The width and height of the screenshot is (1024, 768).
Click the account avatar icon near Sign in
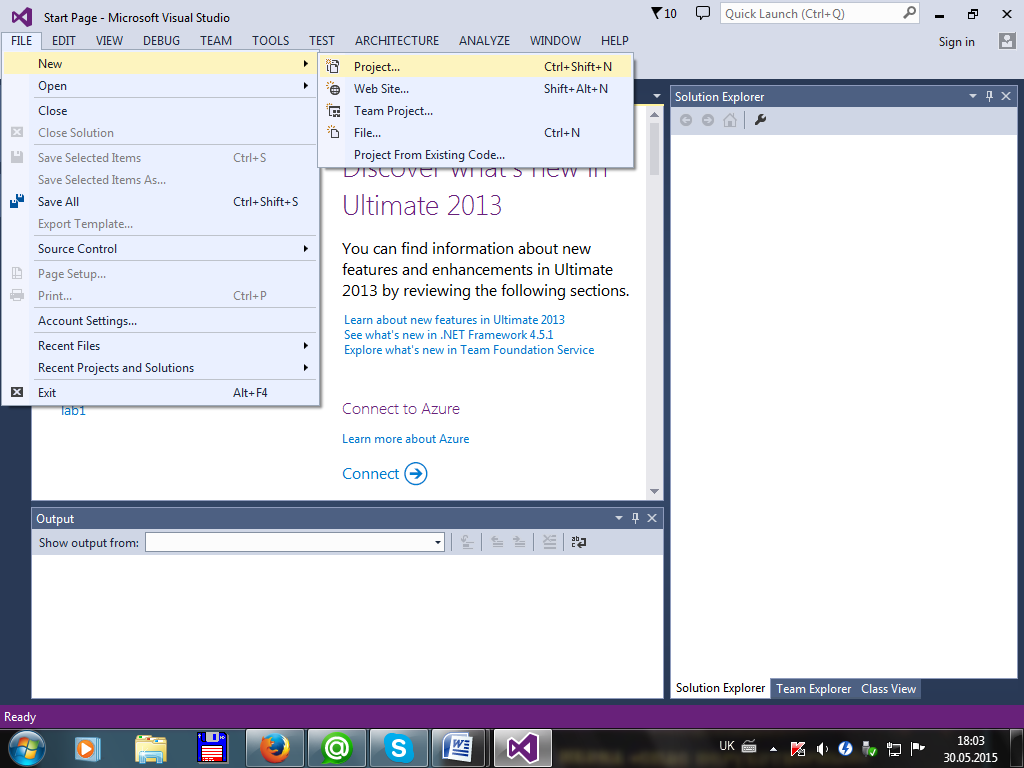[x=1006, y=41]
